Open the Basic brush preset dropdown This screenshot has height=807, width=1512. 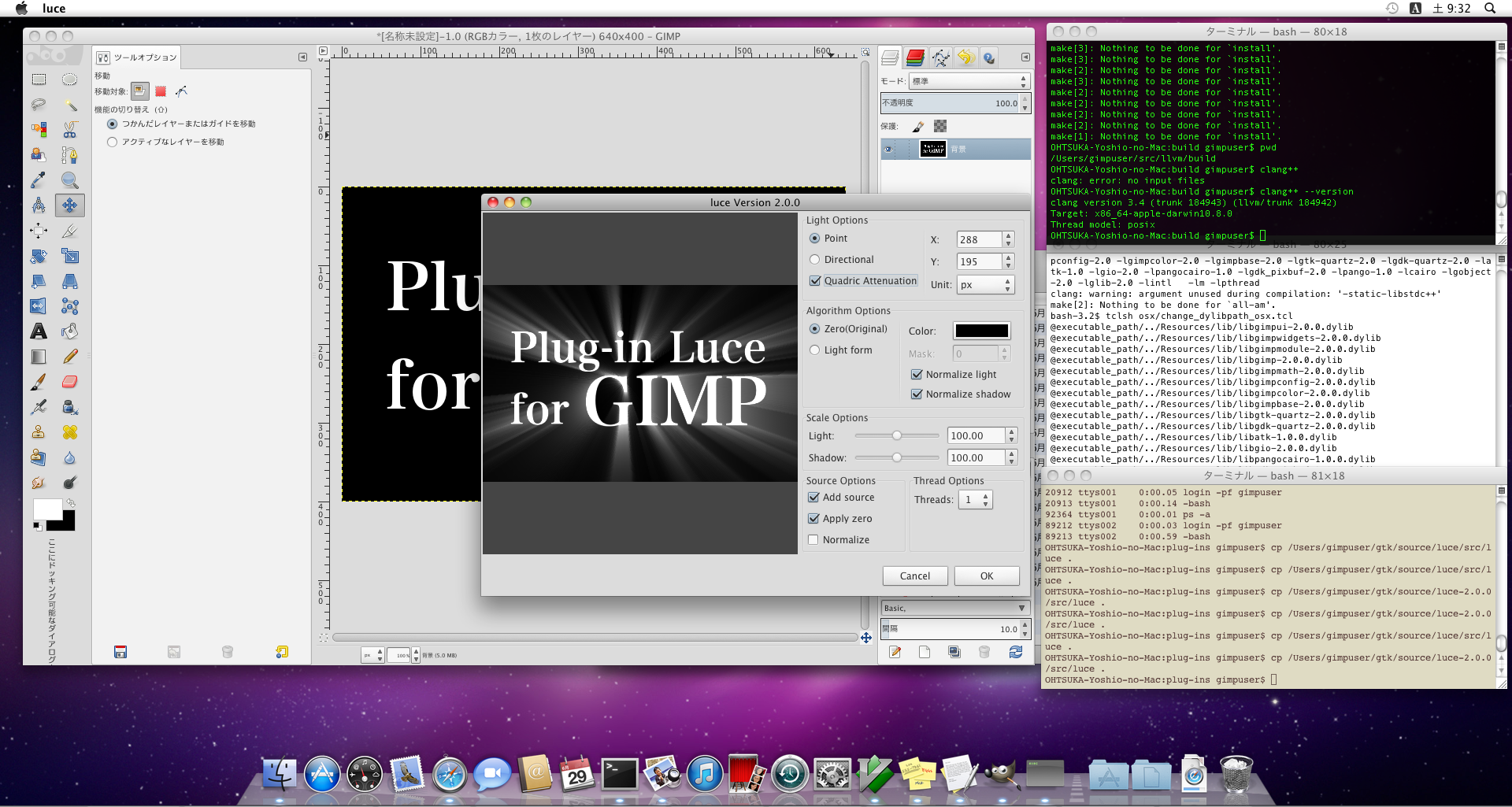954,608
